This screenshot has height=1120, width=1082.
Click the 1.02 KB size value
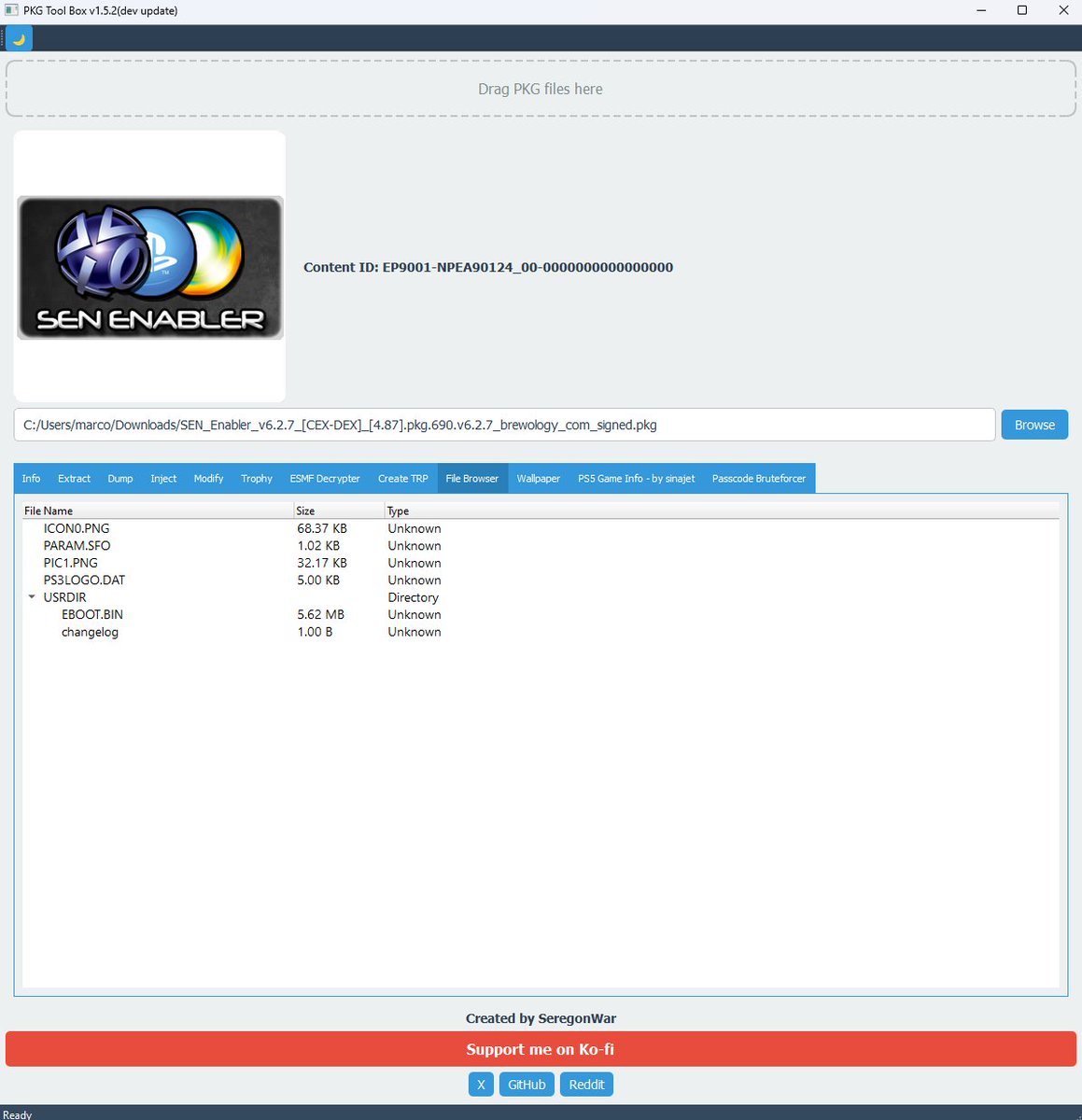(318, 546)
